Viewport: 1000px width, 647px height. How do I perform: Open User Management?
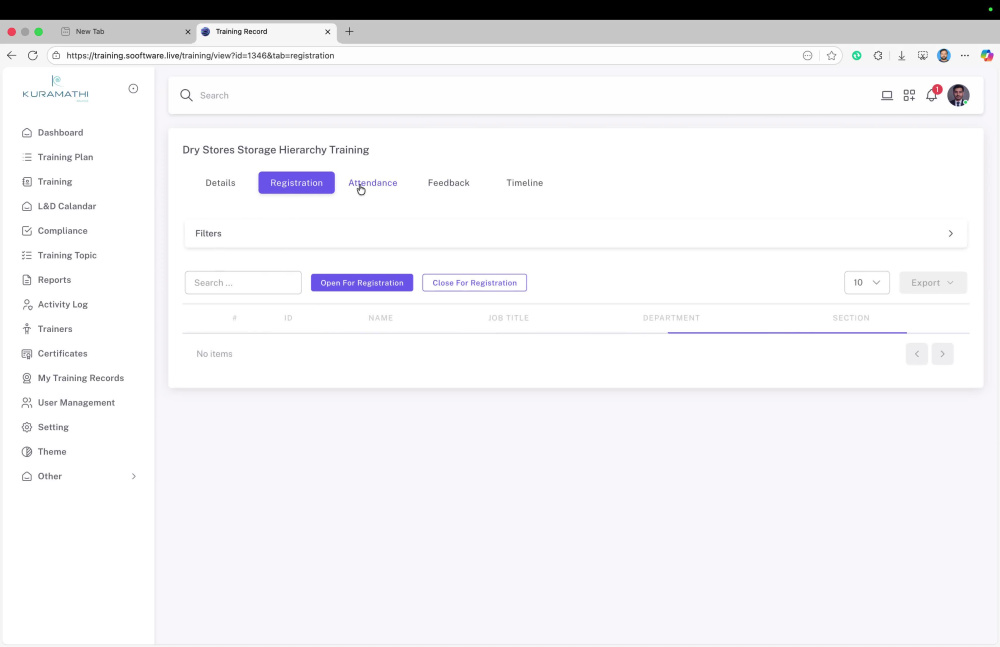(x=76, y=403)
